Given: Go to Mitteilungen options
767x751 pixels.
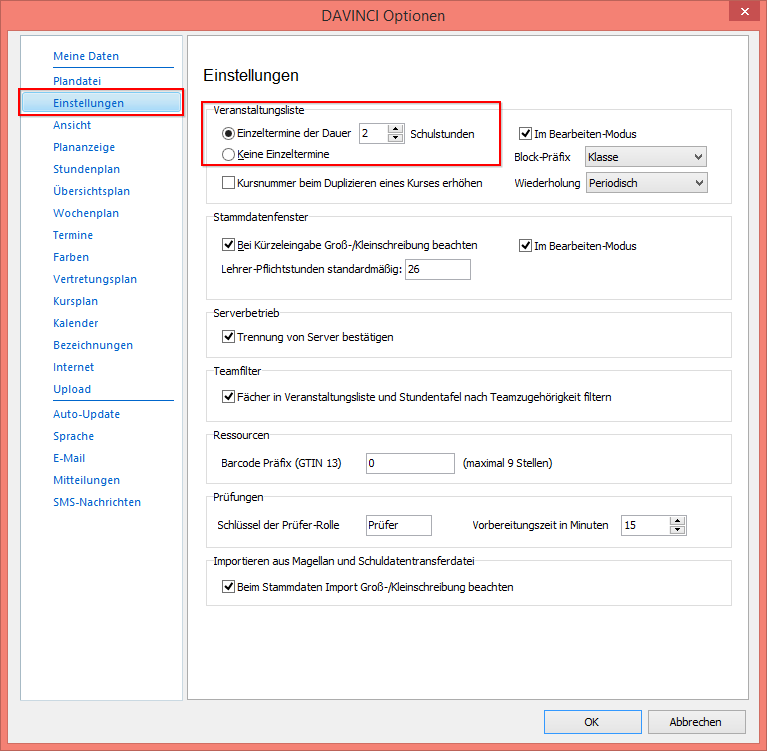Looking at the screenshot, I should coord(86,480).
